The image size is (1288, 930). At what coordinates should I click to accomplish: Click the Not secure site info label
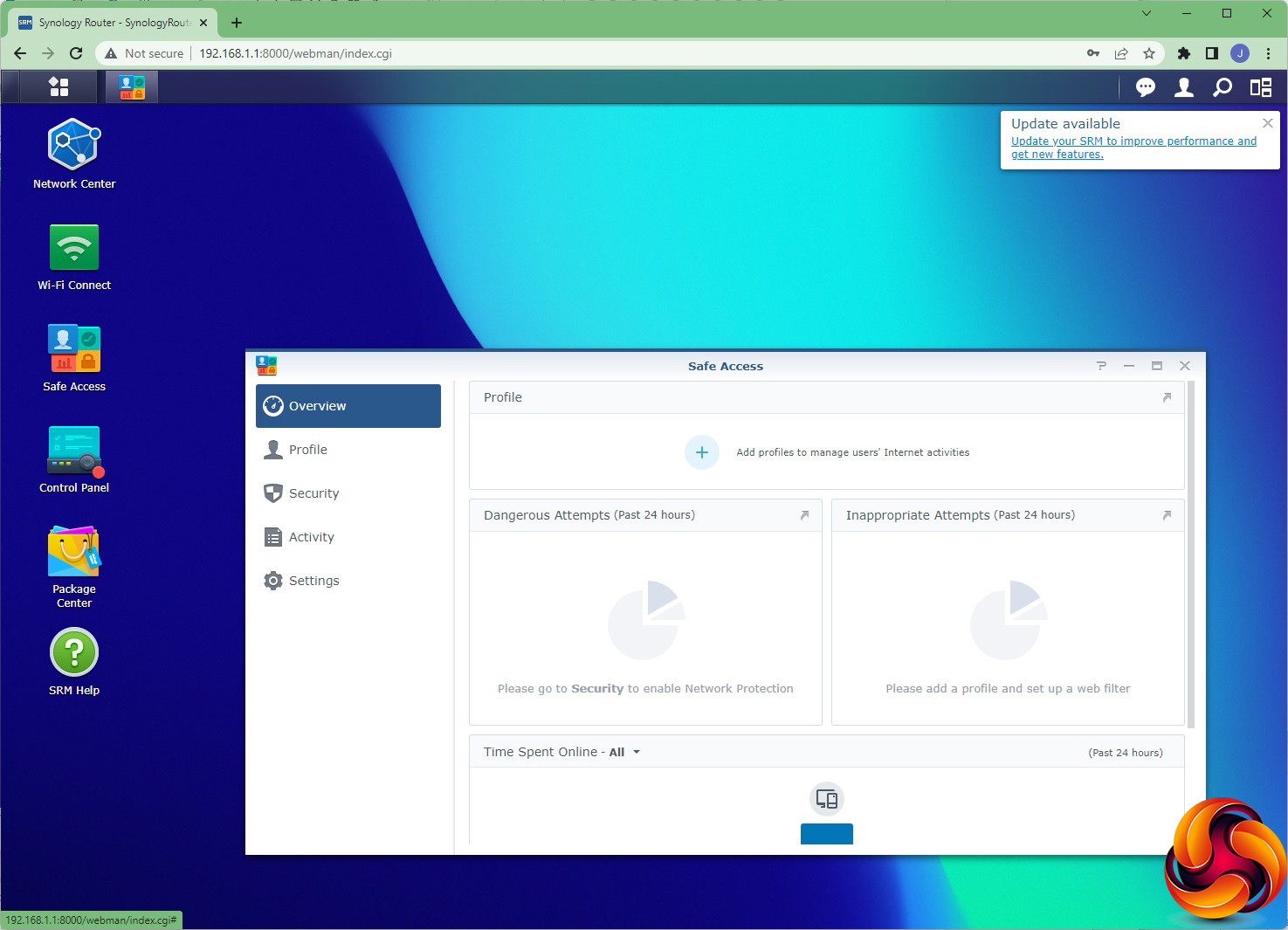[x=144, y=53]
